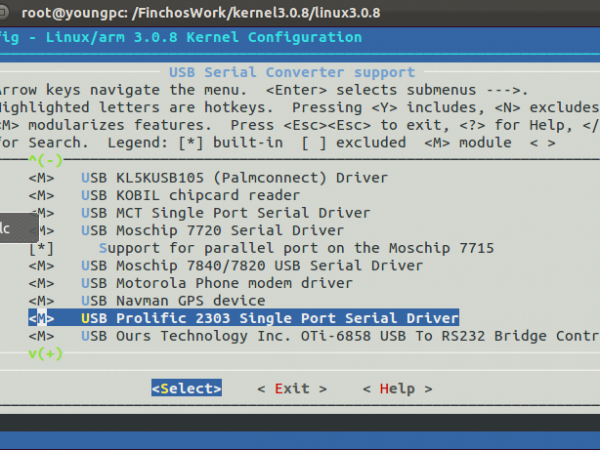The height and width of the screenshot is (450, 600).
Task: Toggle the <M> marker beside Navman GPS device
Action: 42,300
